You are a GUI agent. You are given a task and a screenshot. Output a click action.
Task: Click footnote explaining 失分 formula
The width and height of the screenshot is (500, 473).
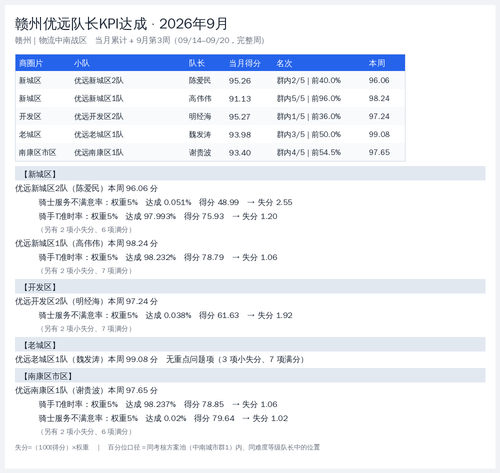[167, 447]
